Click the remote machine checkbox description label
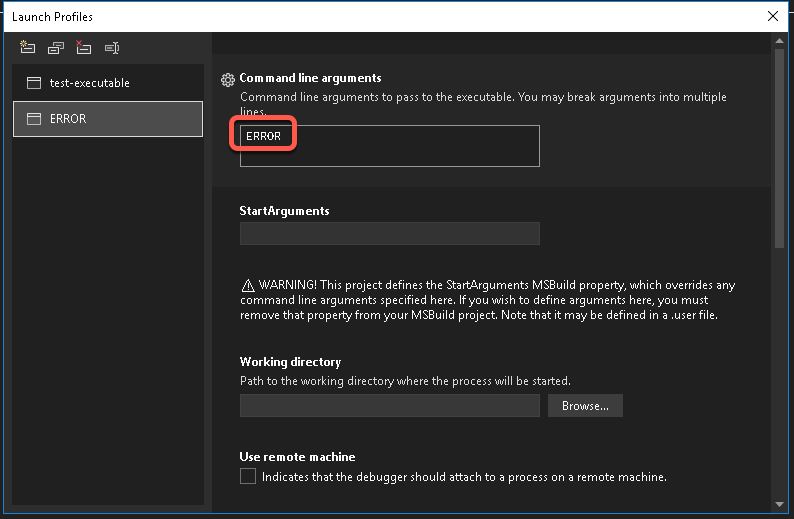Image resolution: width=794 pixels, height=519 pixels. 464,477
